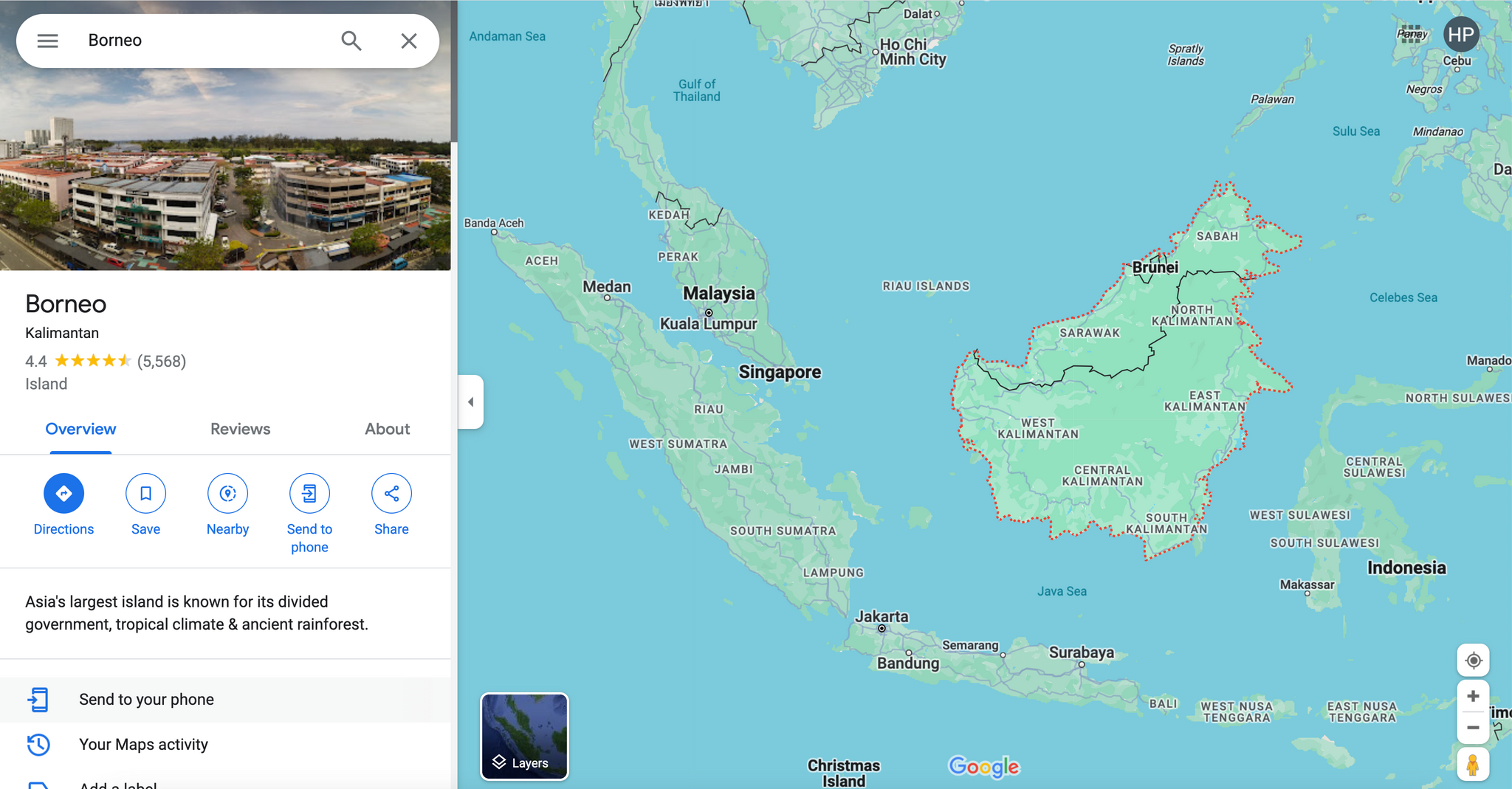The height and width of the screenshot is (789, 1512).
Task: Click the Singapore map label
Action: tap(780, 372)
